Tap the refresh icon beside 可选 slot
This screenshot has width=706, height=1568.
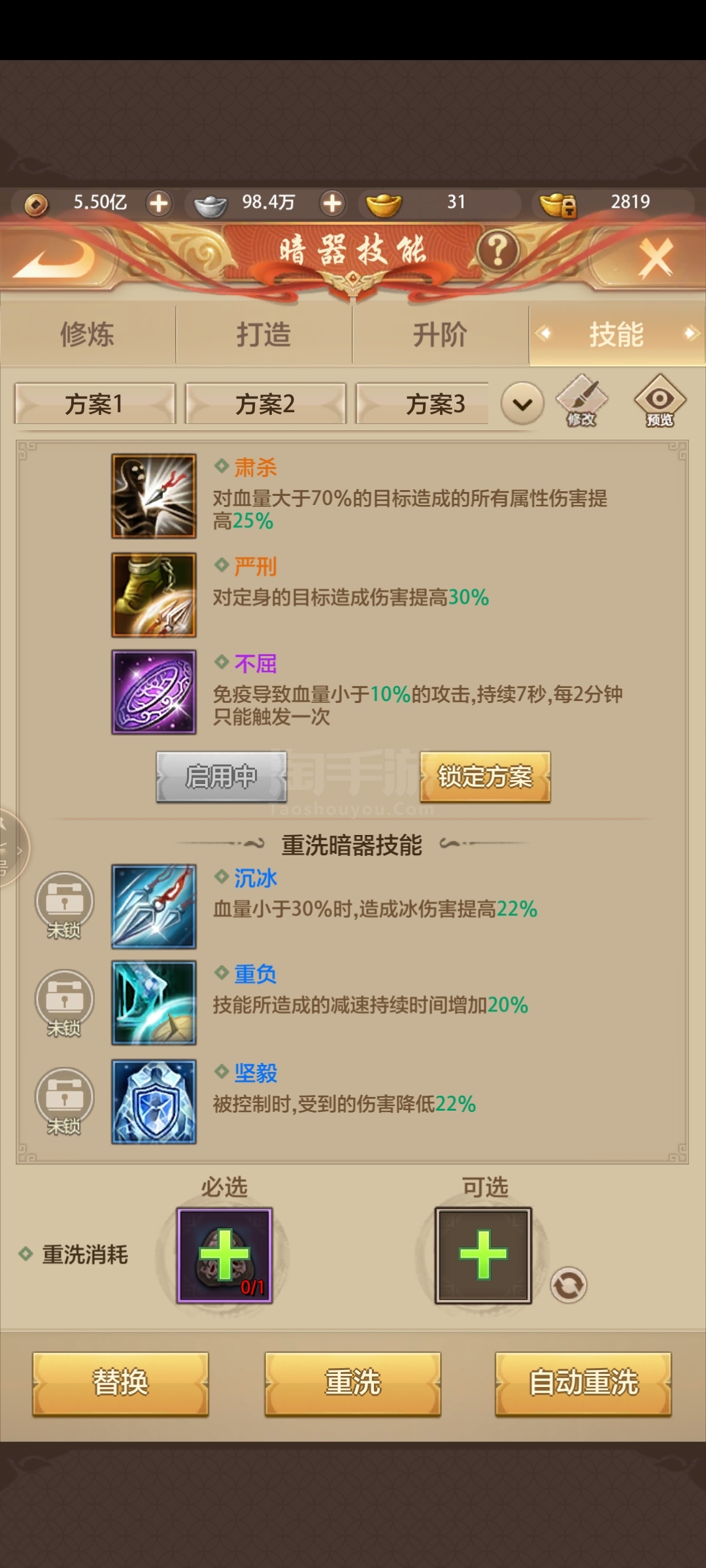568,1285
